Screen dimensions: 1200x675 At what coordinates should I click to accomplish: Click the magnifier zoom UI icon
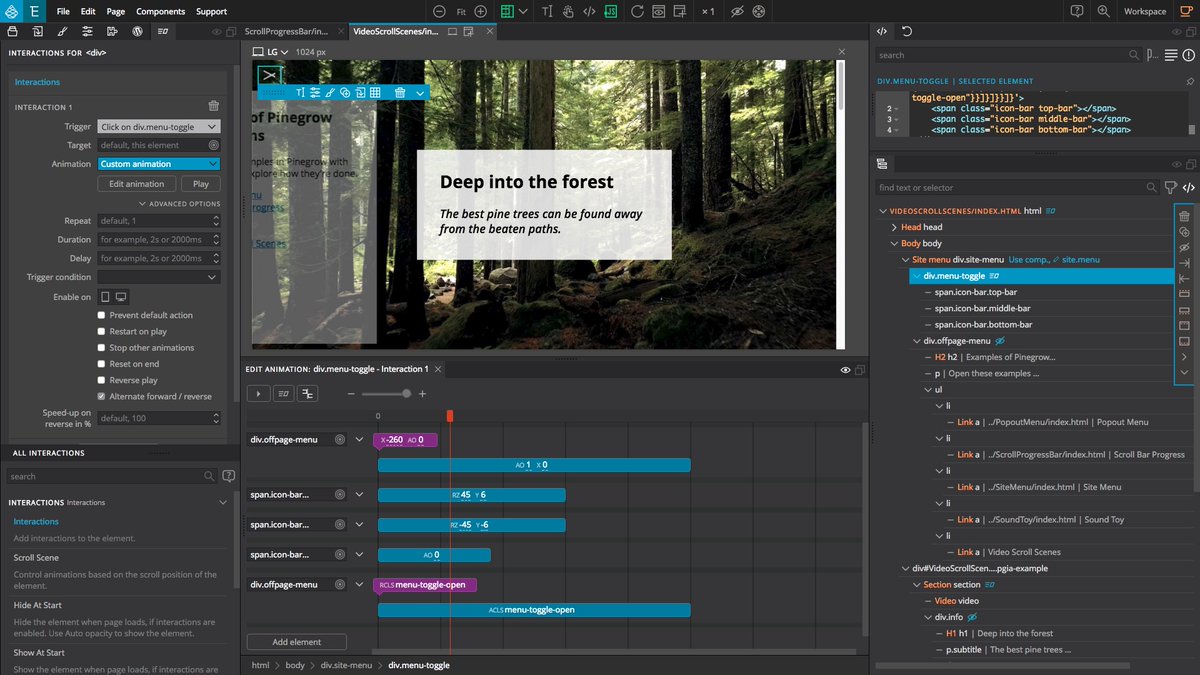click(1103, 11)
